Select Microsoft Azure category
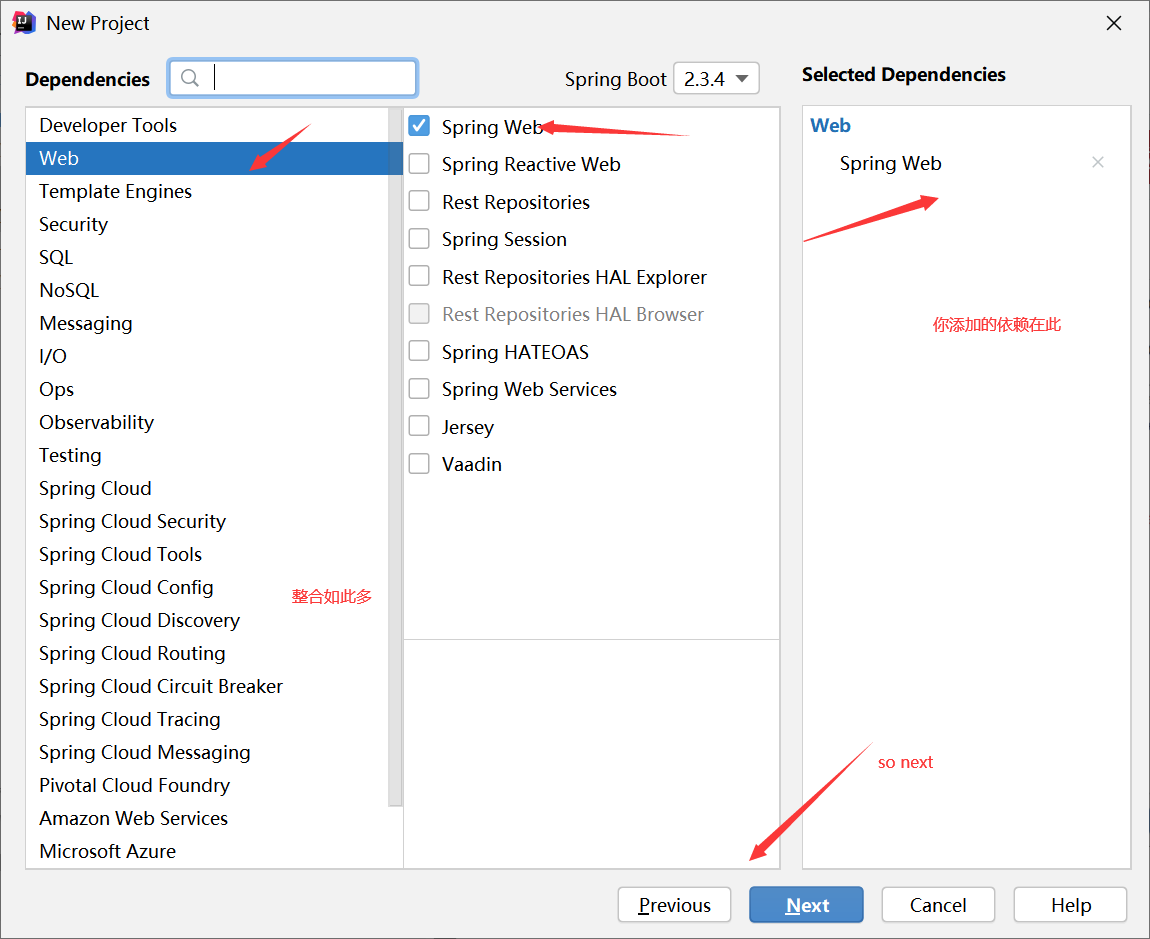This screenshot has height=939, width=1150. [x=208, y=852]
